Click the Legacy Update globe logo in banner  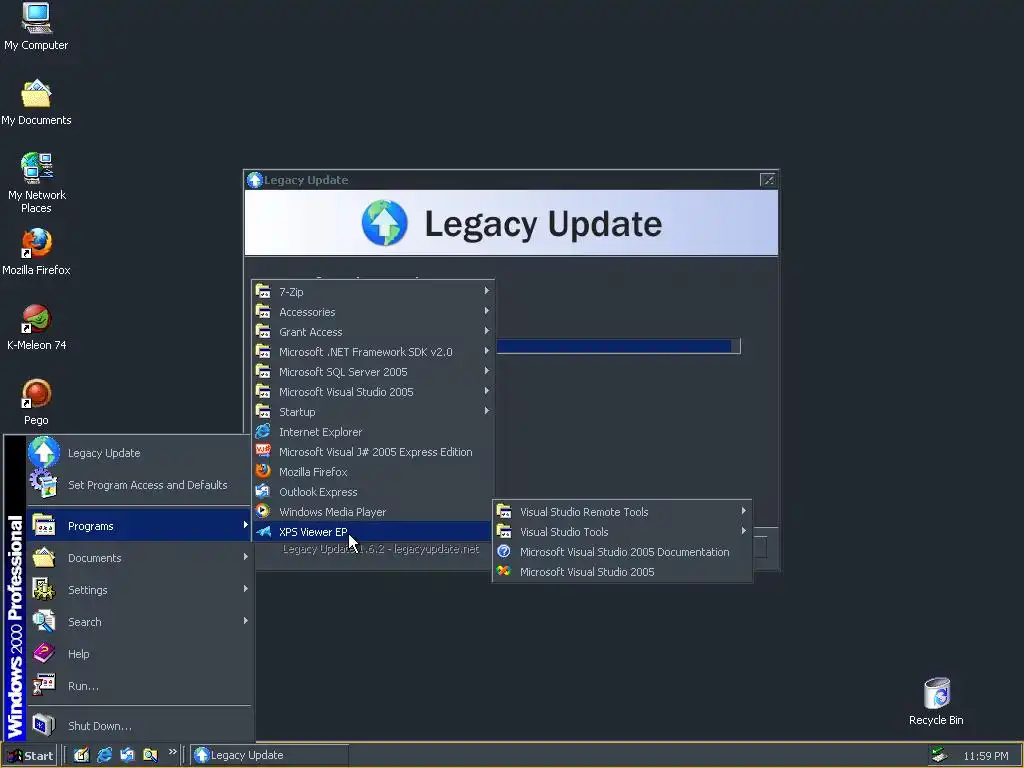click(385, 223)
